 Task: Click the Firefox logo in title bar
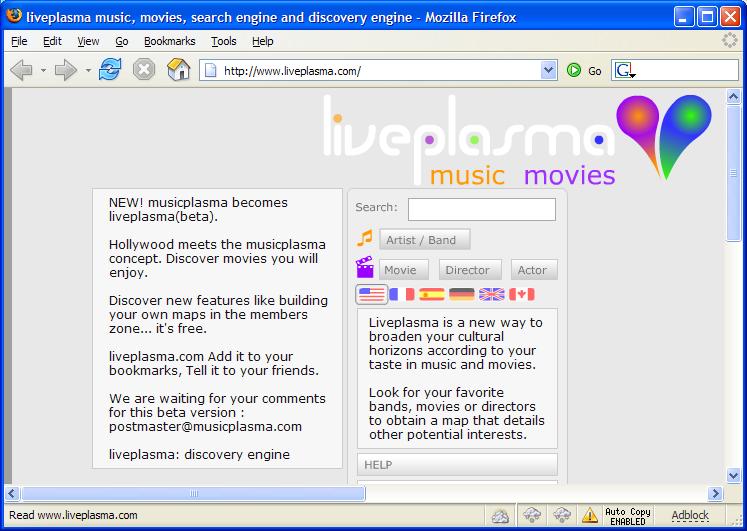pyautogui.click(x=14, y=17)
